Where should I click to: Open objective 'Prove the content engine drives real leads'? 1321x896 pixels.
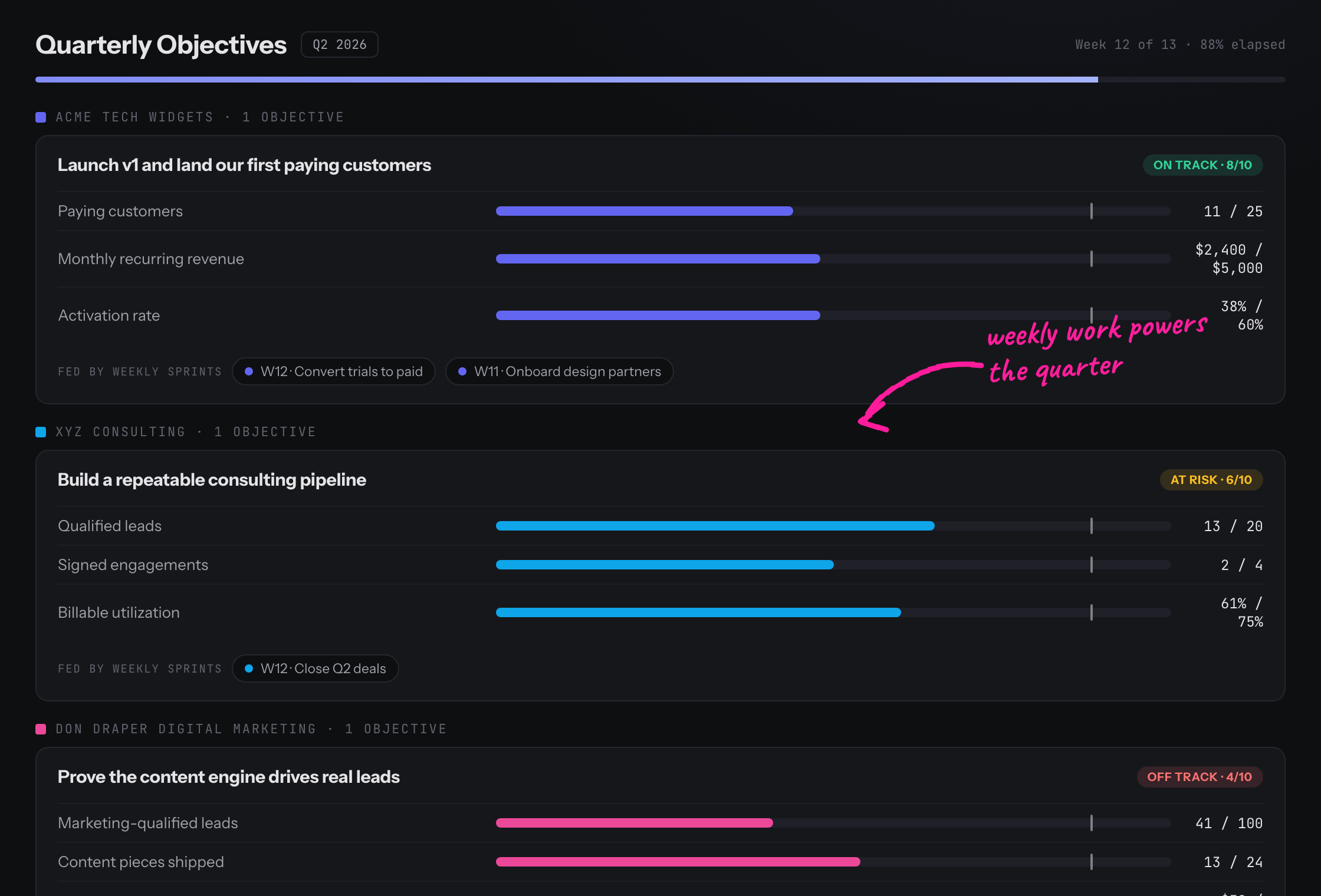229,777
